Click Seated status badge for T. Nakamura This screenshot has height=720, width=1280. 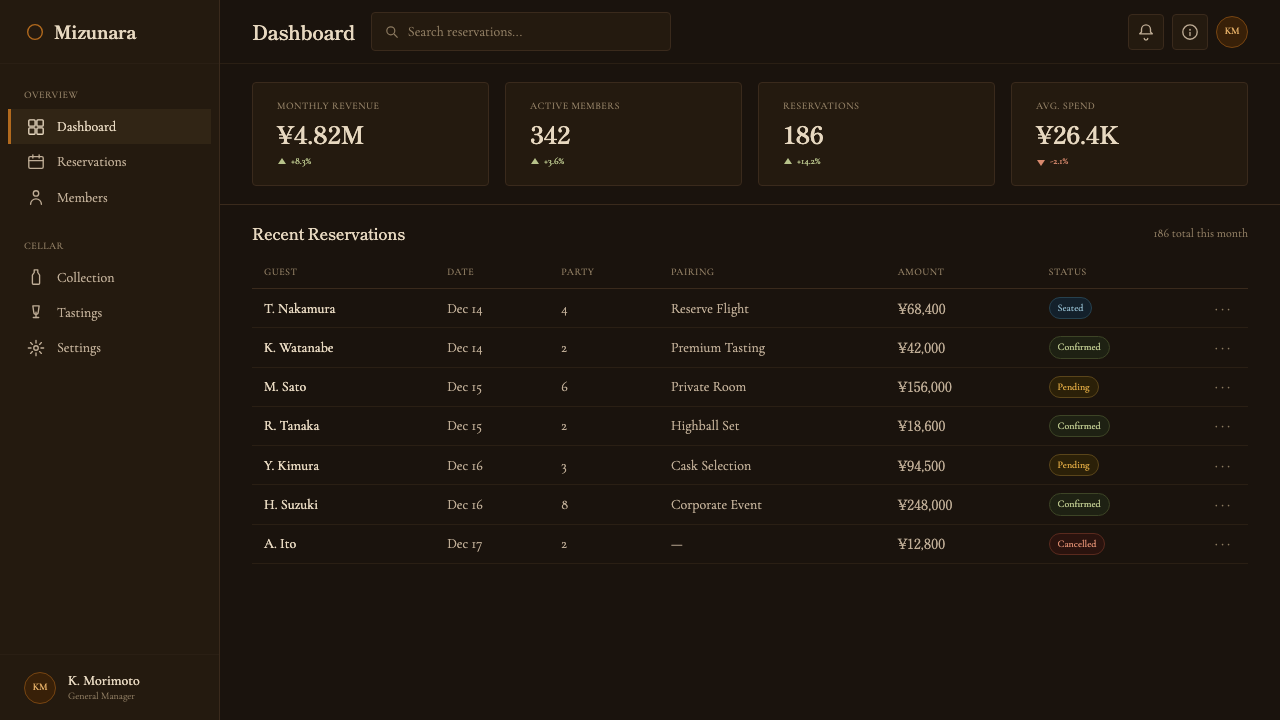click(1070, 308)
